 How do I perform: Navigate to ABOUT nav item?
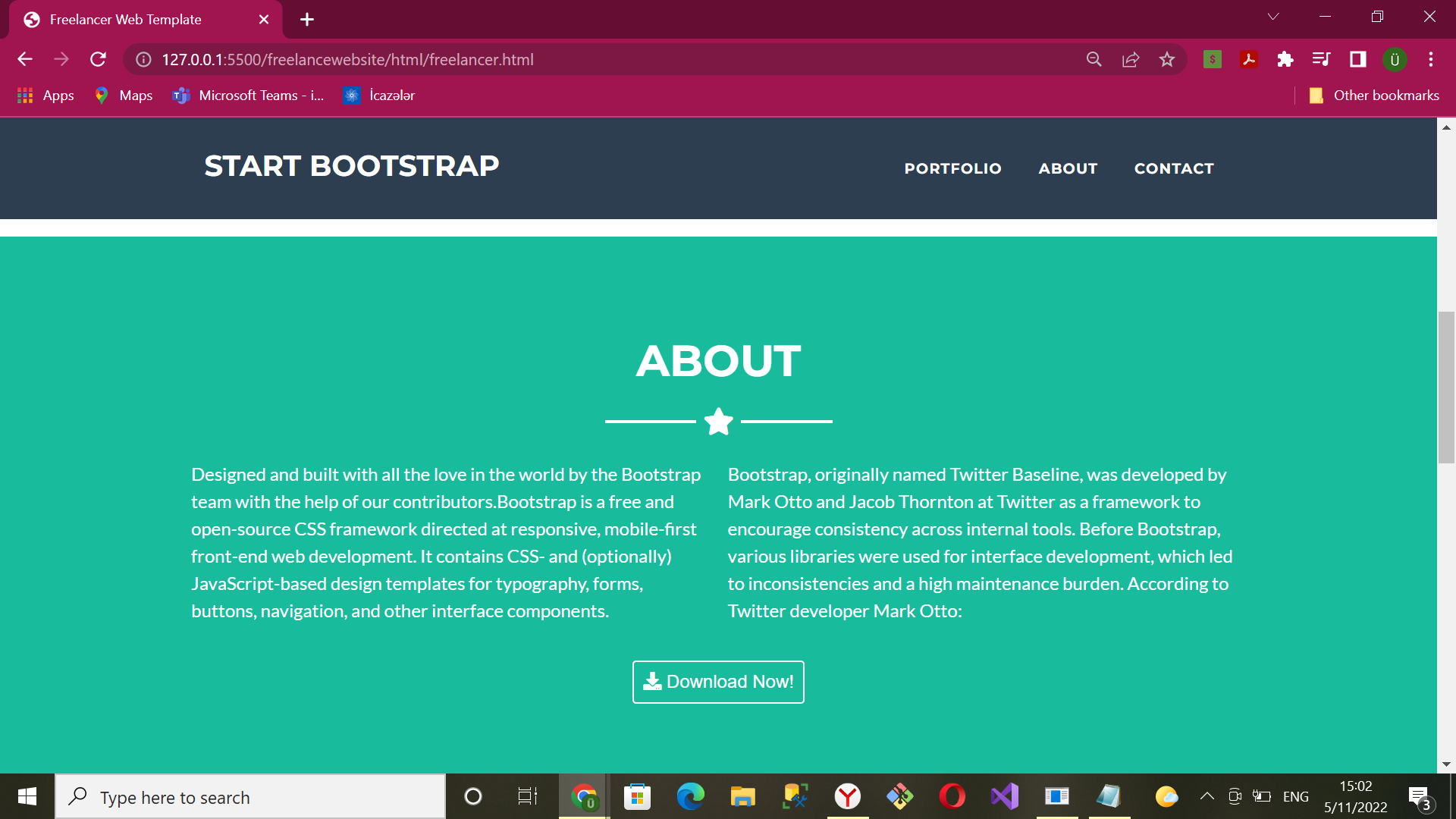1068,168
